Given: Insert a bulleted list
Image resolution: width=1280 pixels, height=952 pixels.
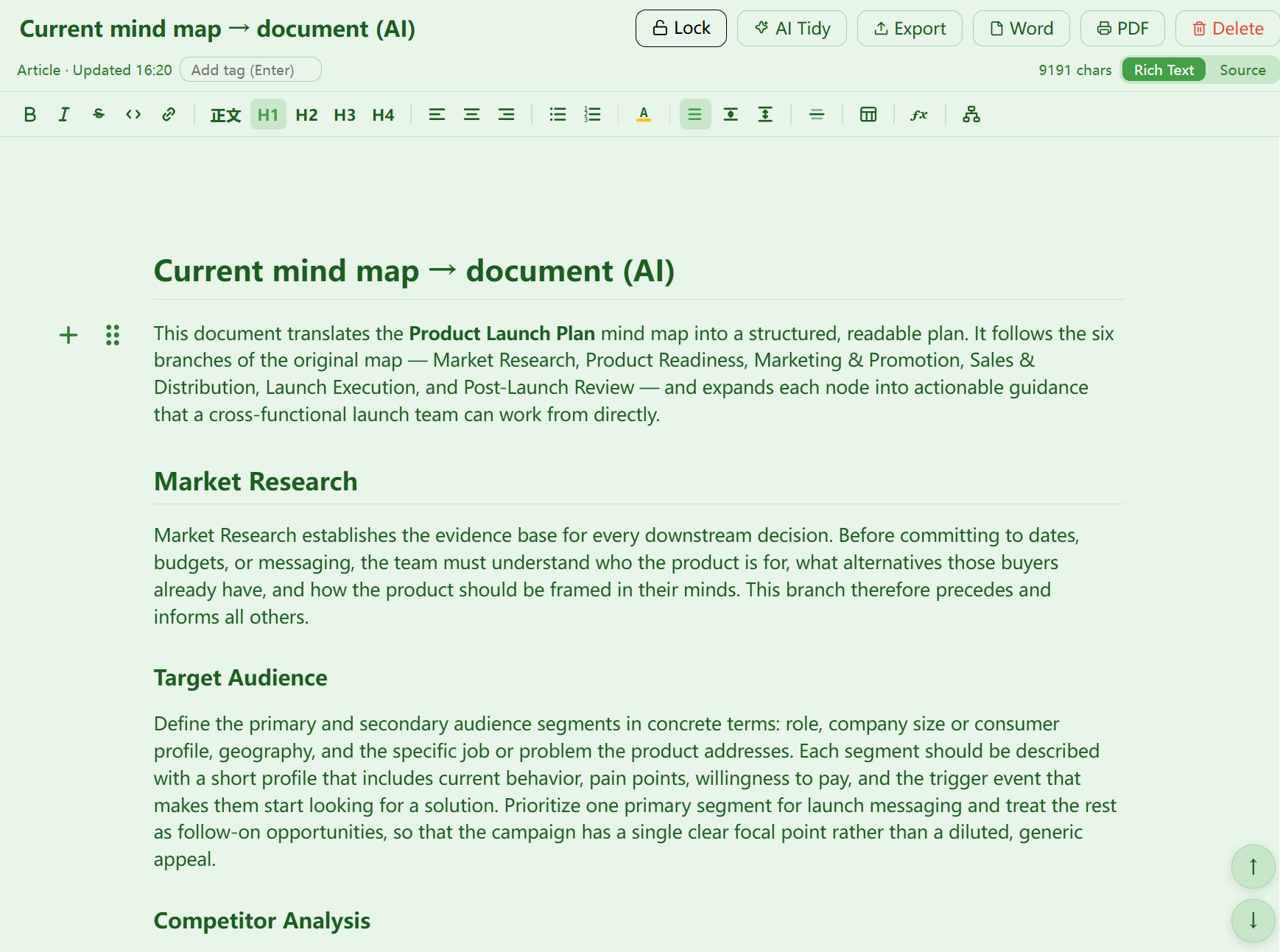Looking at the screenshot, I should [558, 114].
